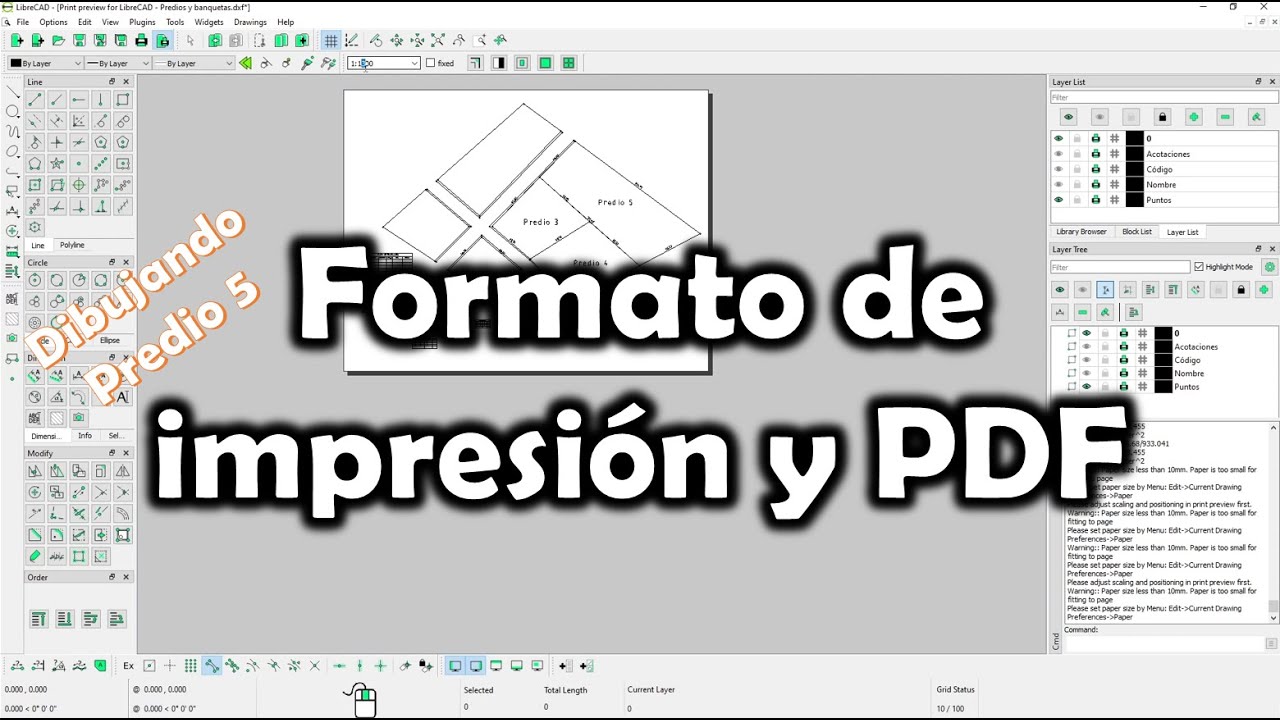This screenshot has width=1280, height=720.
Task: Click the Center to page icon
Action: [x=522, y=63]
